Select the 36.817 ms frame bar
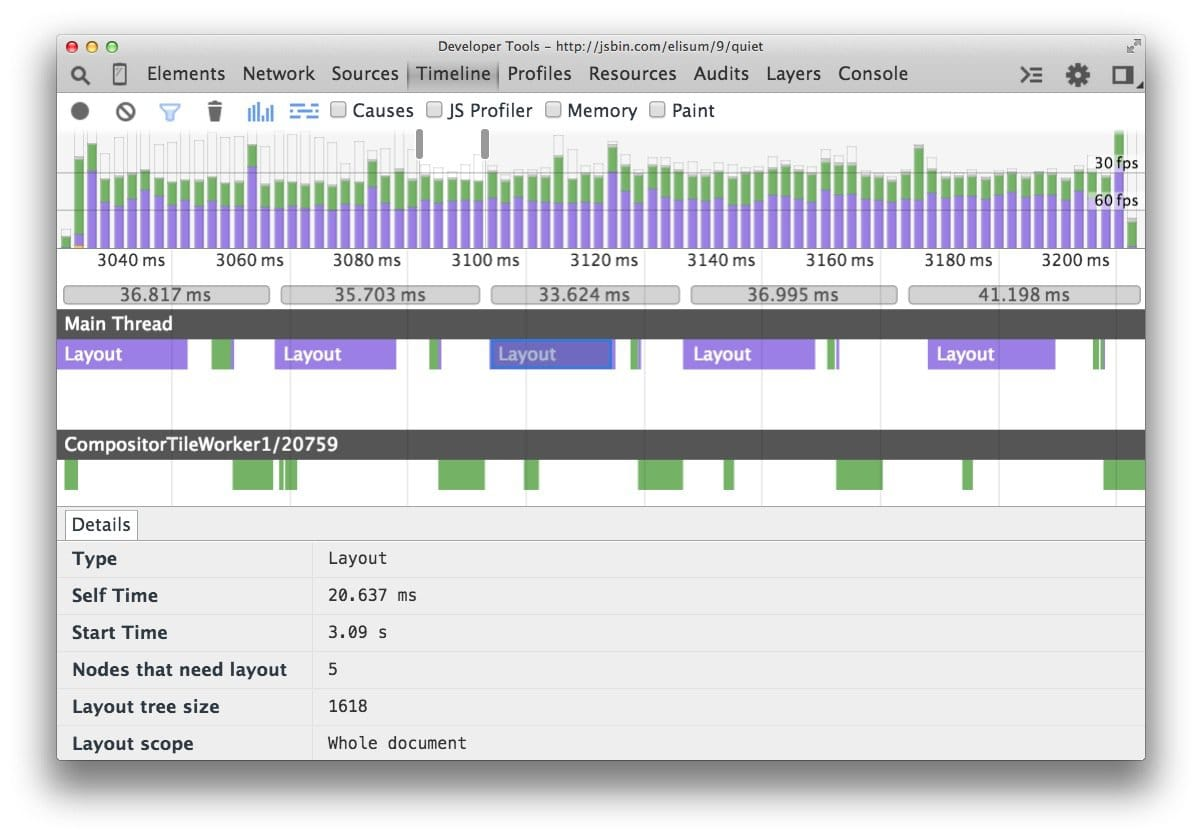 (166, 295)
